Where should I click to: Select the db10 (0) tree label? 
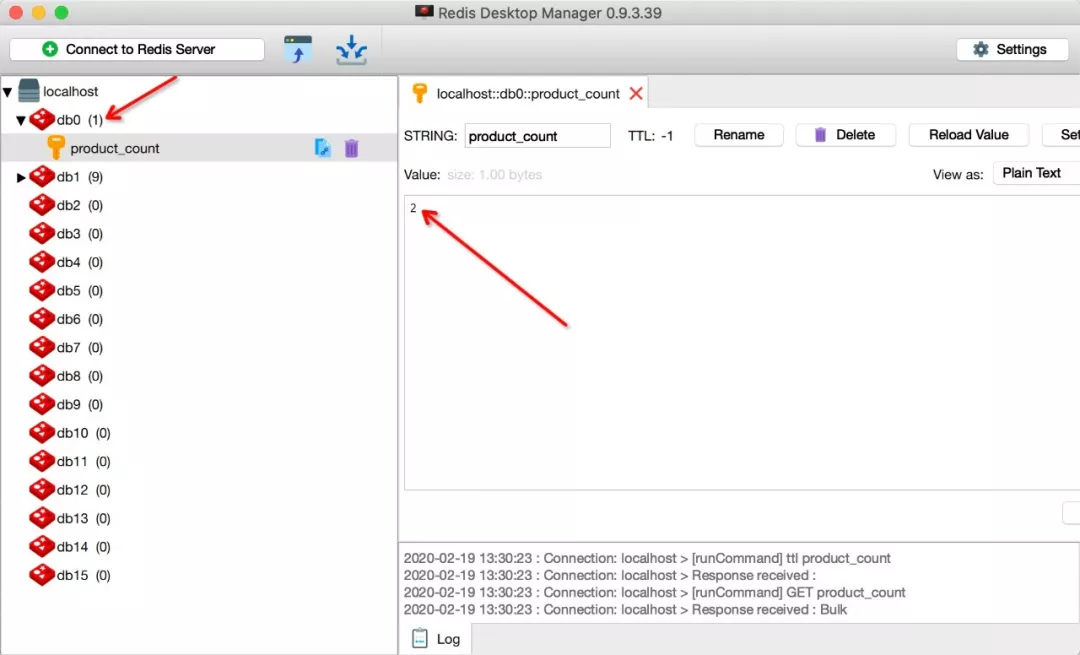(83, 433)
